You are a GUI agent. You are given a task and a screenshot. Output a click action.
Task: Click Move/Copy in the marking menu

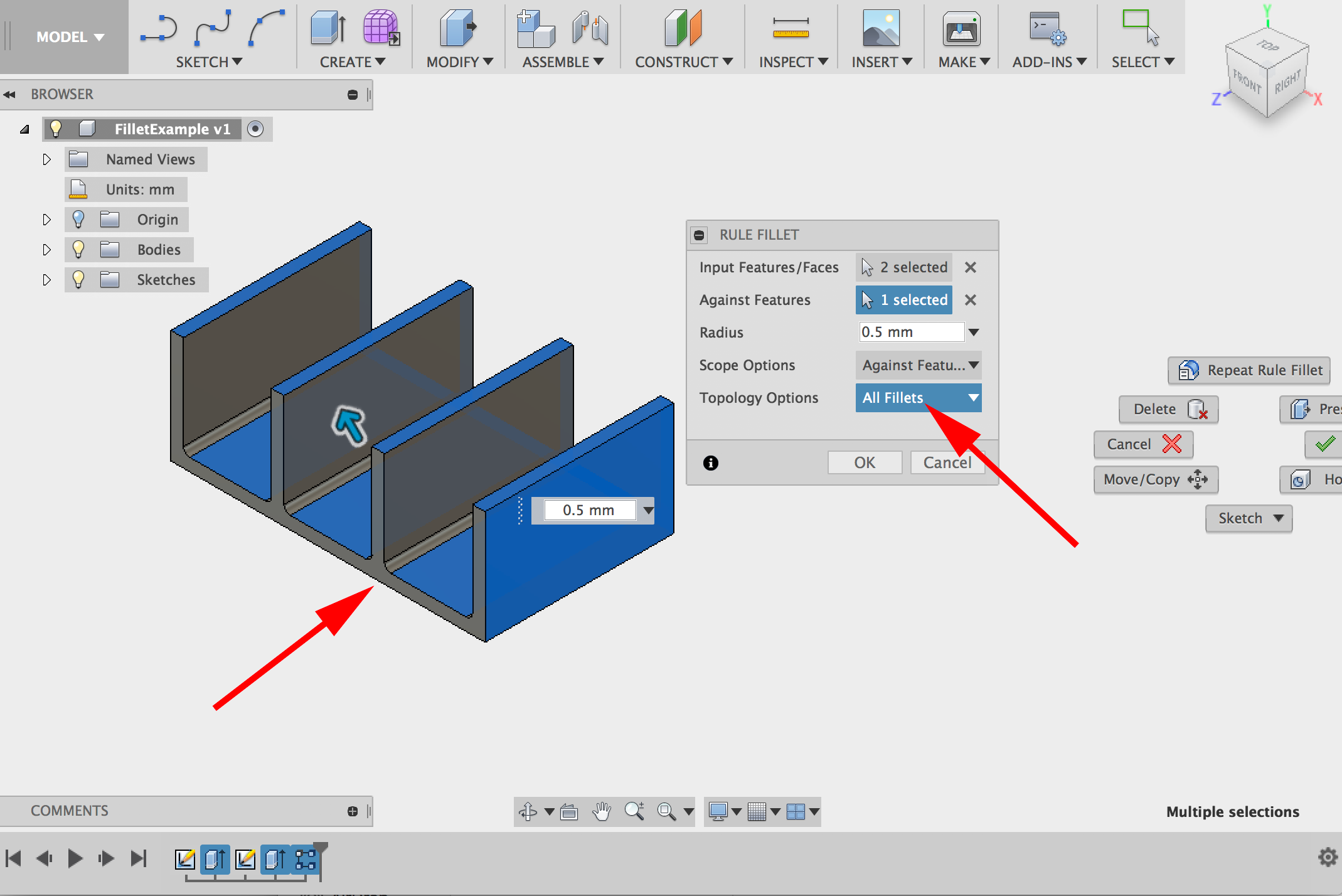[x=1156, y=479]
